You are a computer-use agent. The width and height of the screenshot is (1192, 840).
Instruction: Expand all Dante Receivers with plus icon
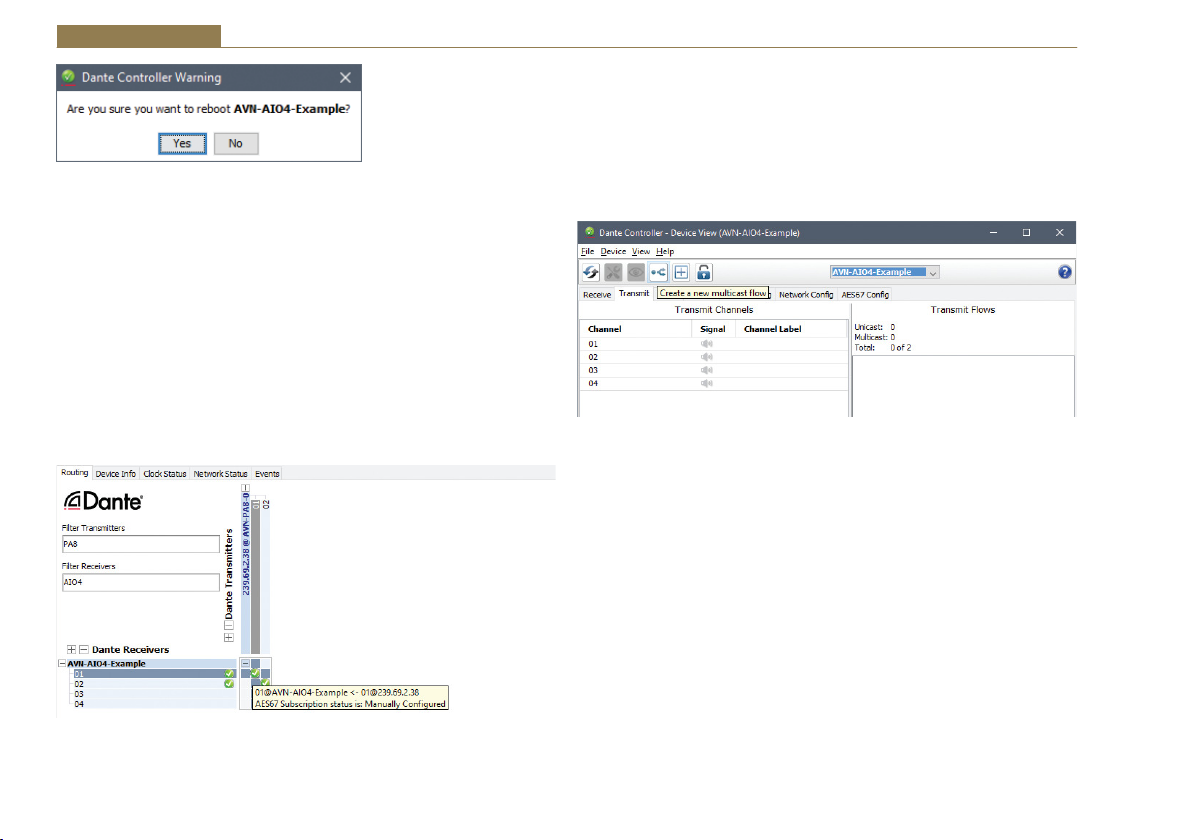pyautogui.click(x=71, y=649)
